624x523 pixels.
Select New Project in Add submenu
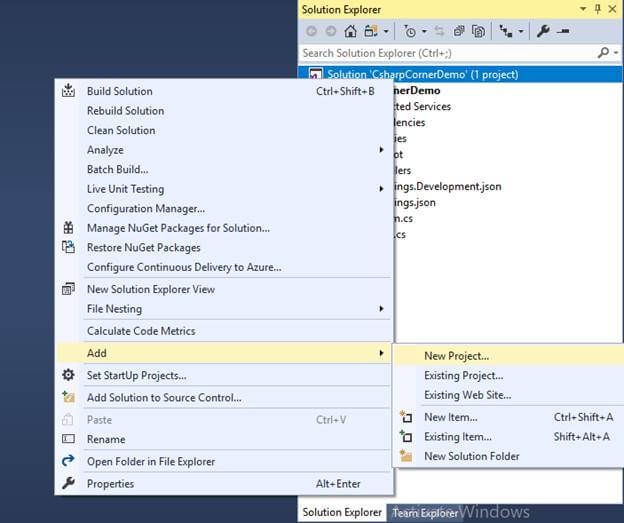(509, 356)
